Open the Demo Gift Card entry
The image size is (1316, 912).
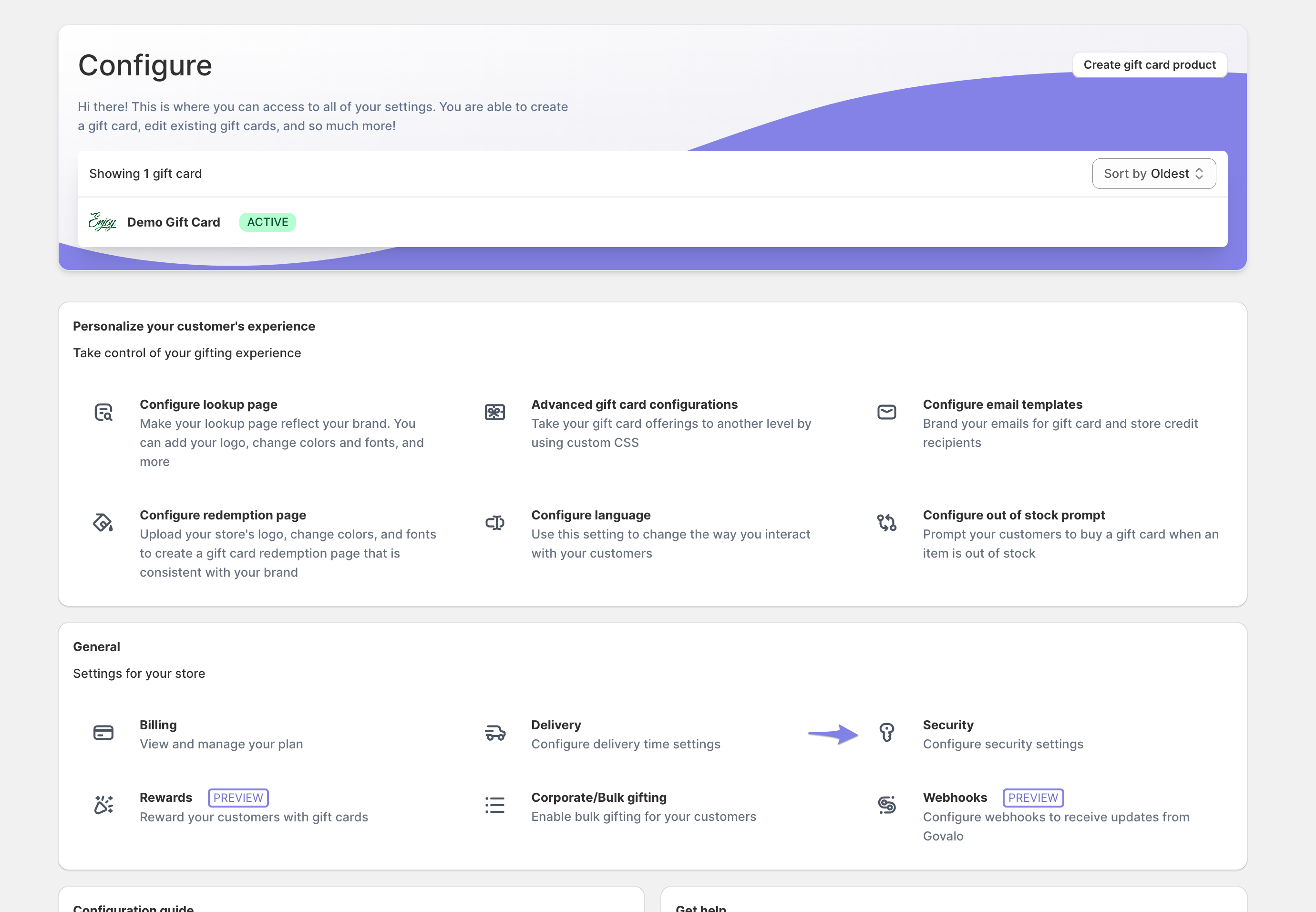coord(174,222)
